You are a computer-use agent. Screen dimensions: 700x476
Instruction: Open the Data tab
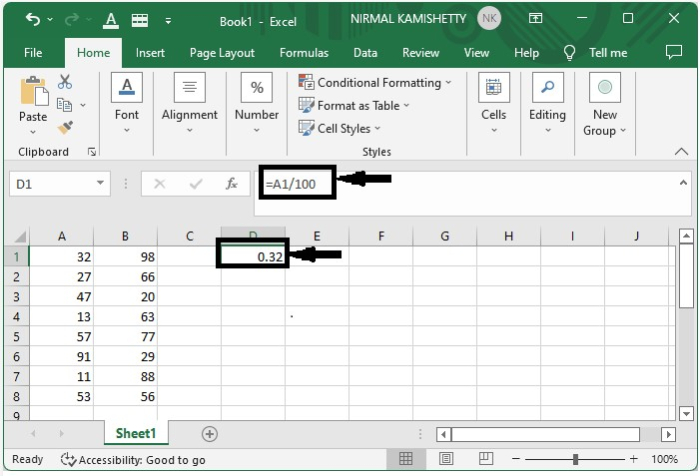click(x=365, y=53)
